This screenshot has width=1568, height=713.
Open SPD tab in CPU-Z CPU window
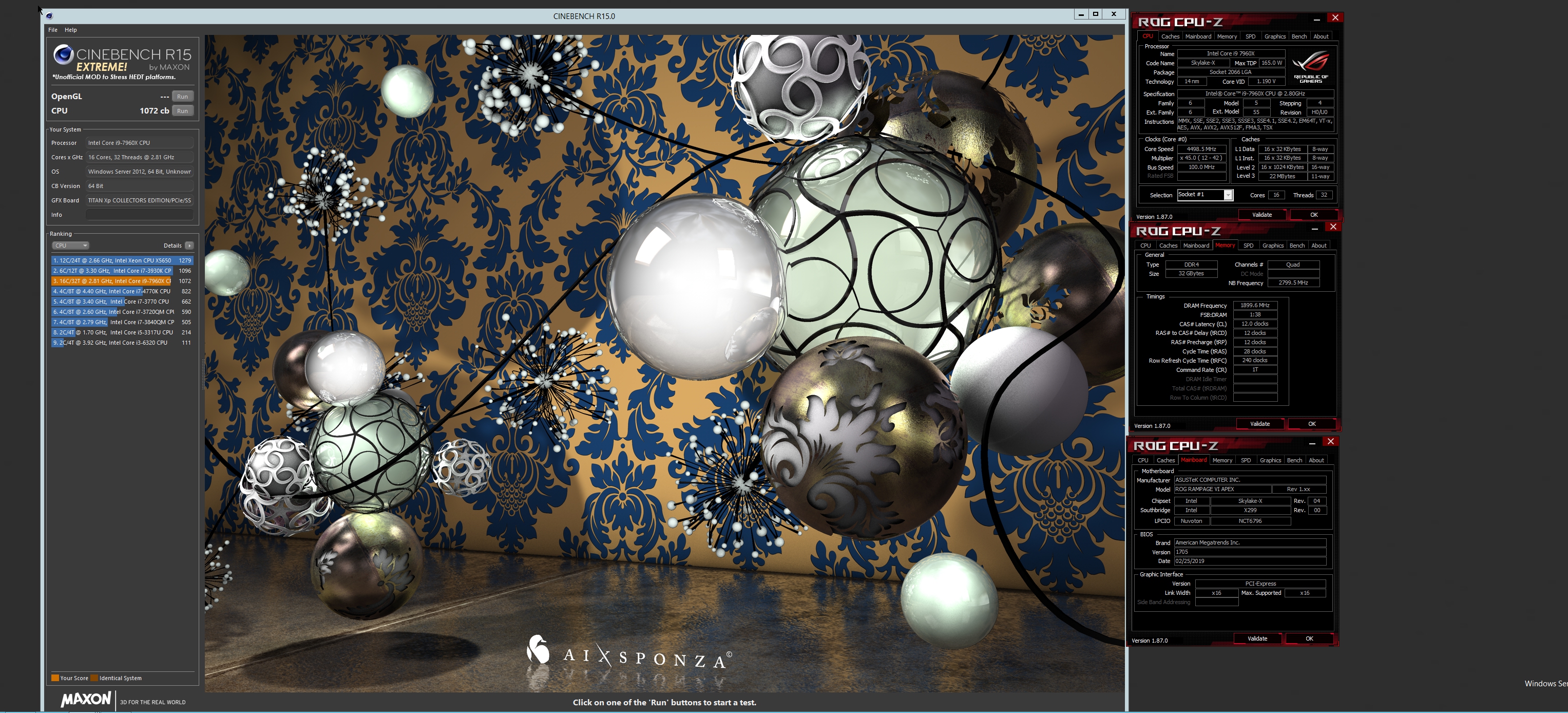coord(1250,36)
